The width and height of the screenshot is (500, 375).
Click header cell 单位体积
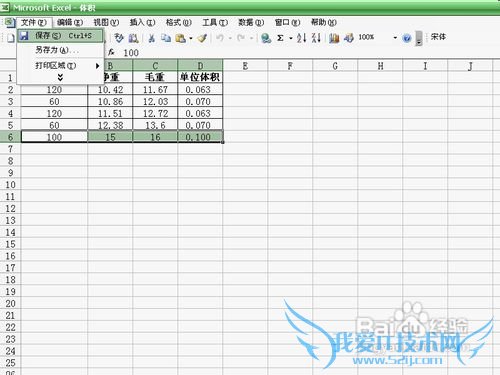click(x=200, y=77)
